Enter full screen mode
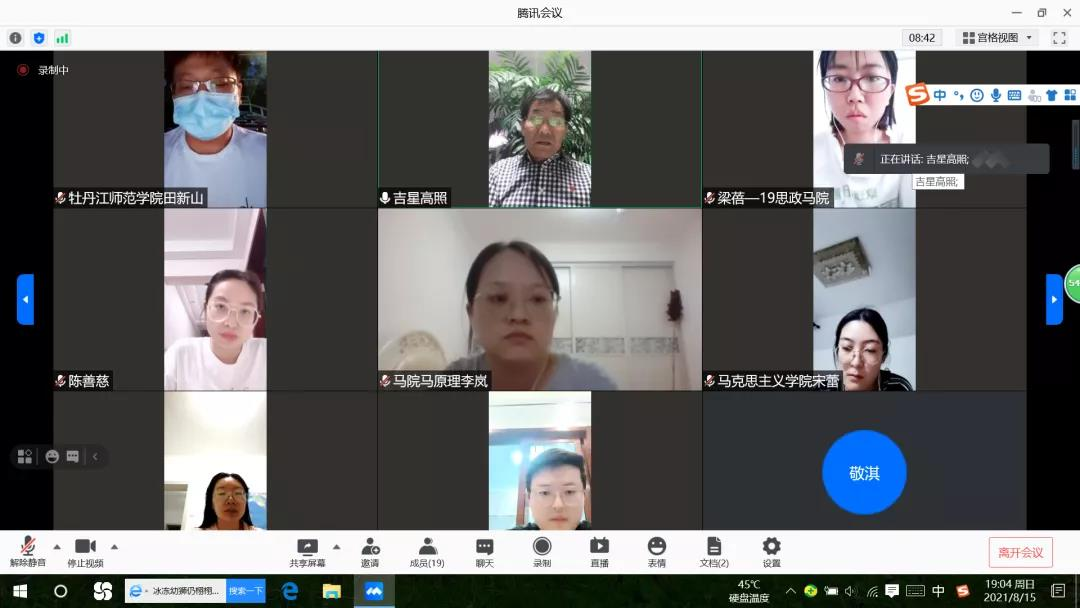 (x=1059, y=38)
